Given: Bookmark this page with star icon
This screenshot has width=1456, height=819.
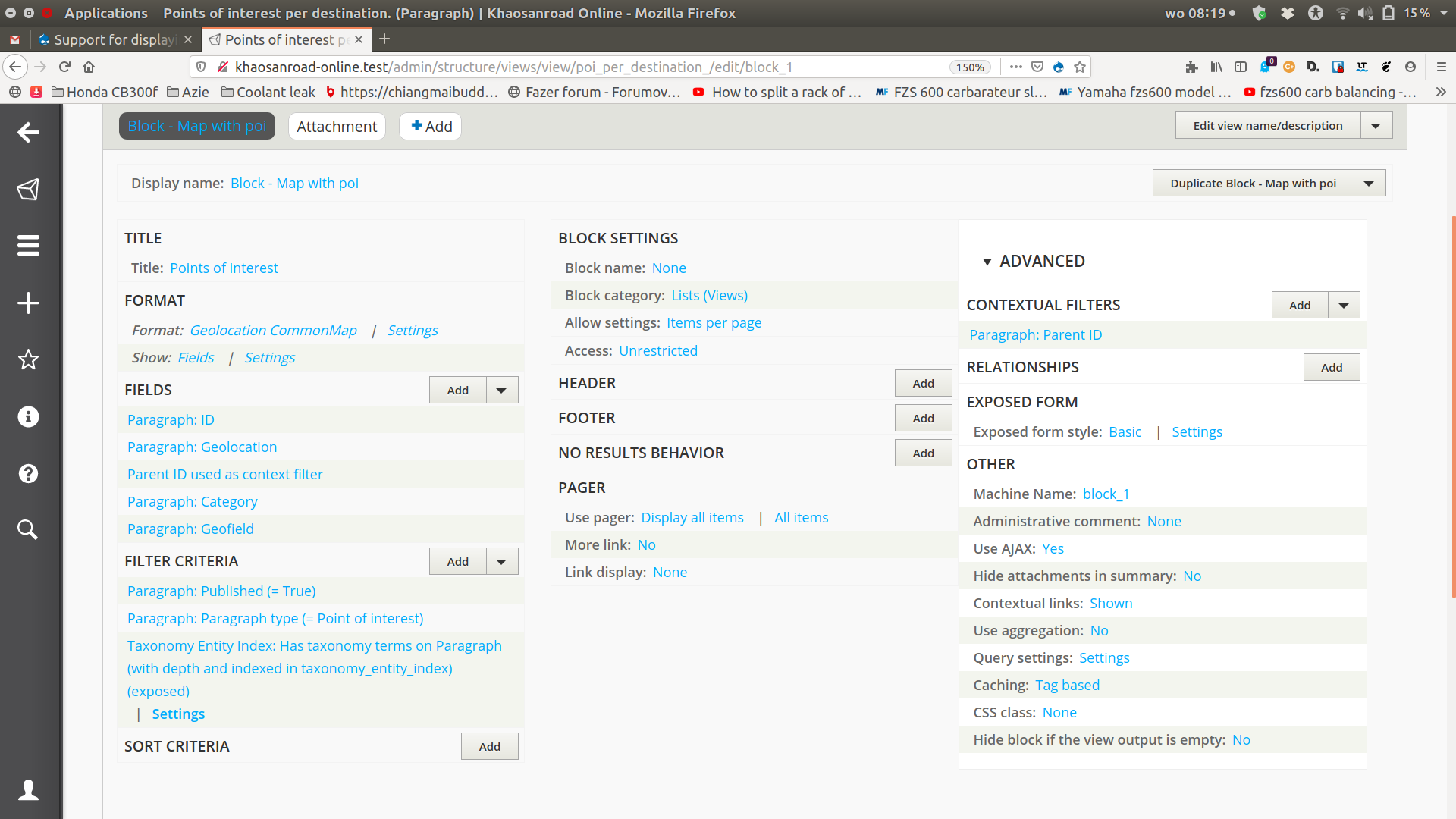Looking at the screenshot, I should coord(1080,67).
